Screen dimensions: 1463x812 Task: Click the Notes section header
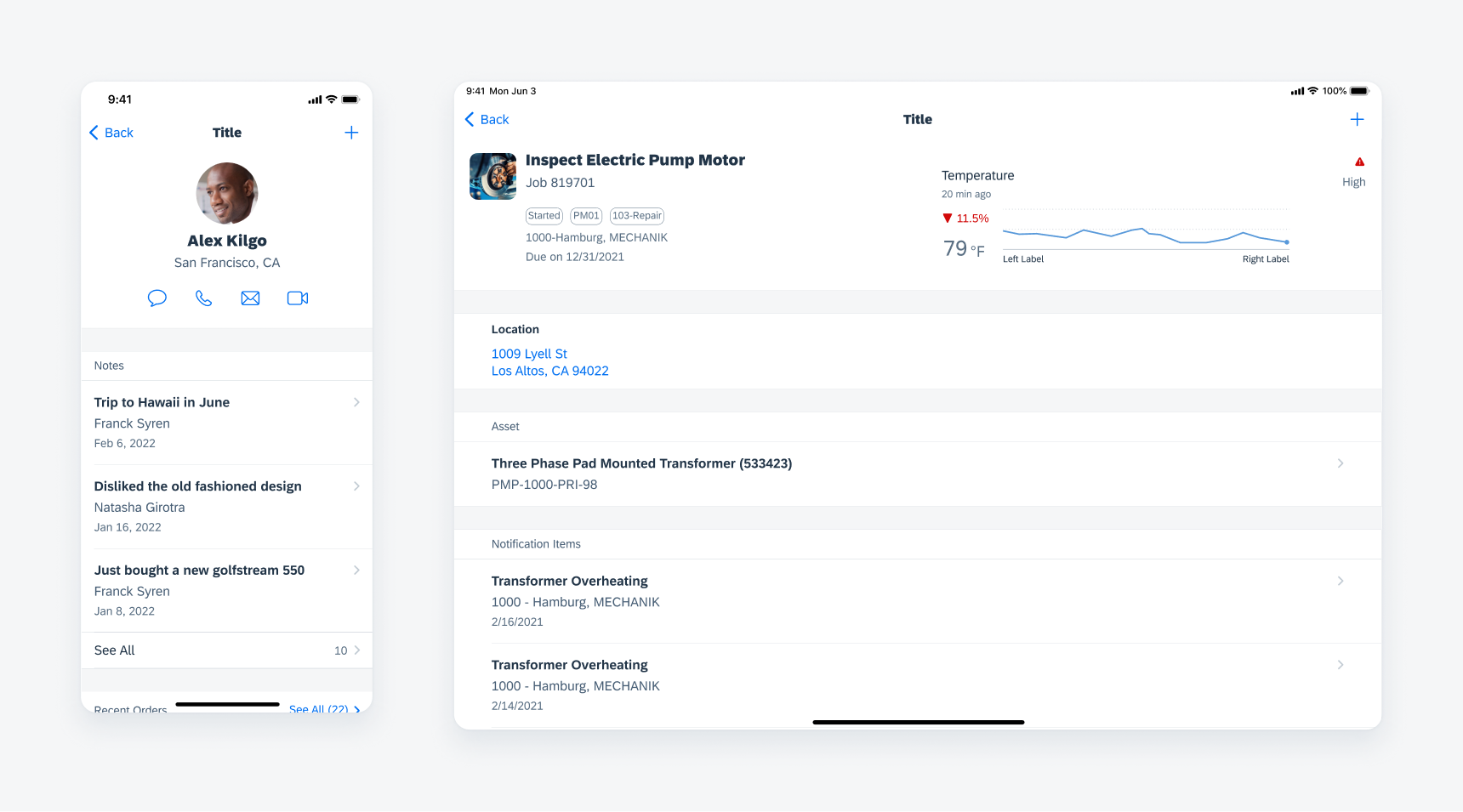pos(109,366)
